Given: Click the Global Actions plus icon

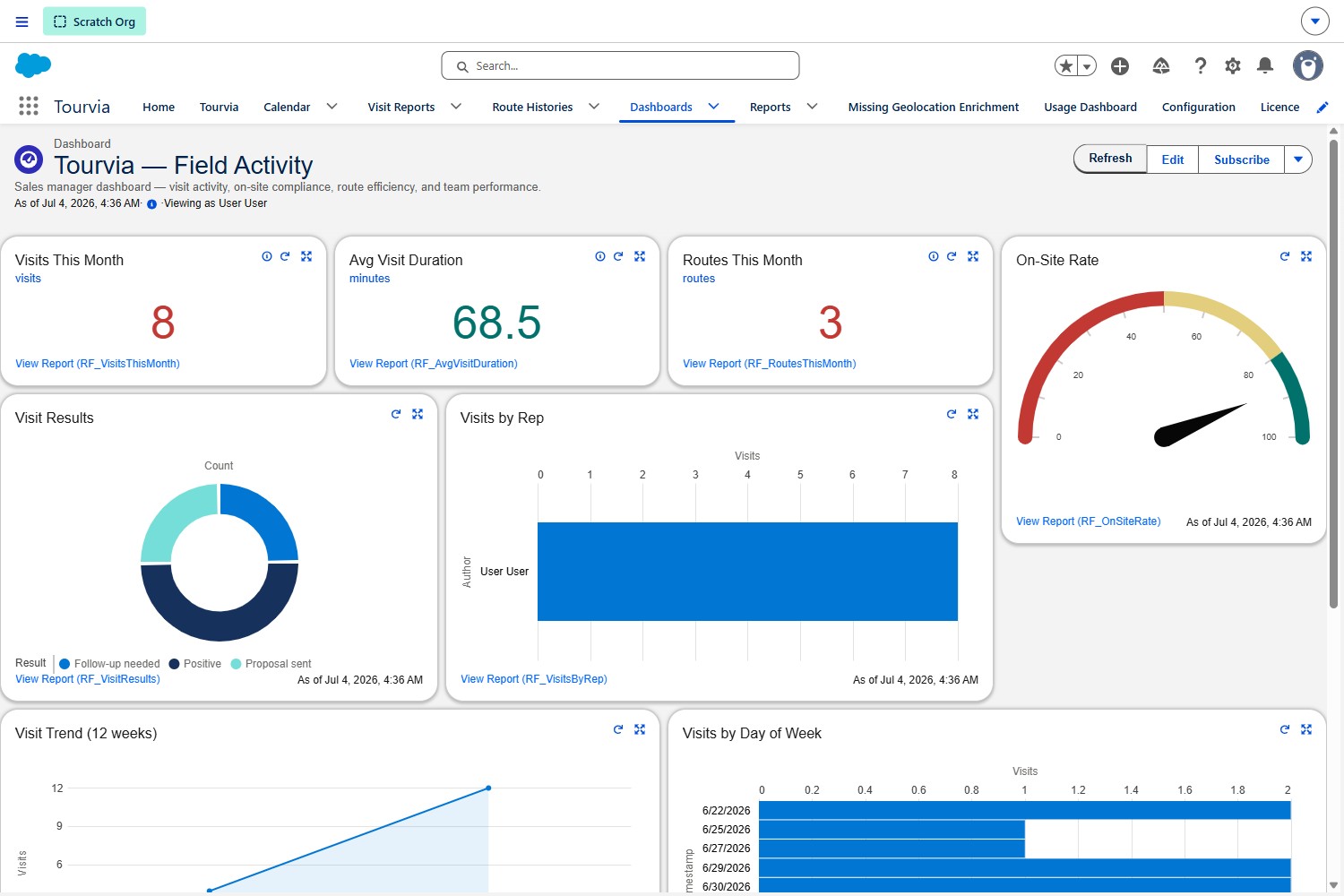Looking at the screenshot, I should click(1120, 65).
